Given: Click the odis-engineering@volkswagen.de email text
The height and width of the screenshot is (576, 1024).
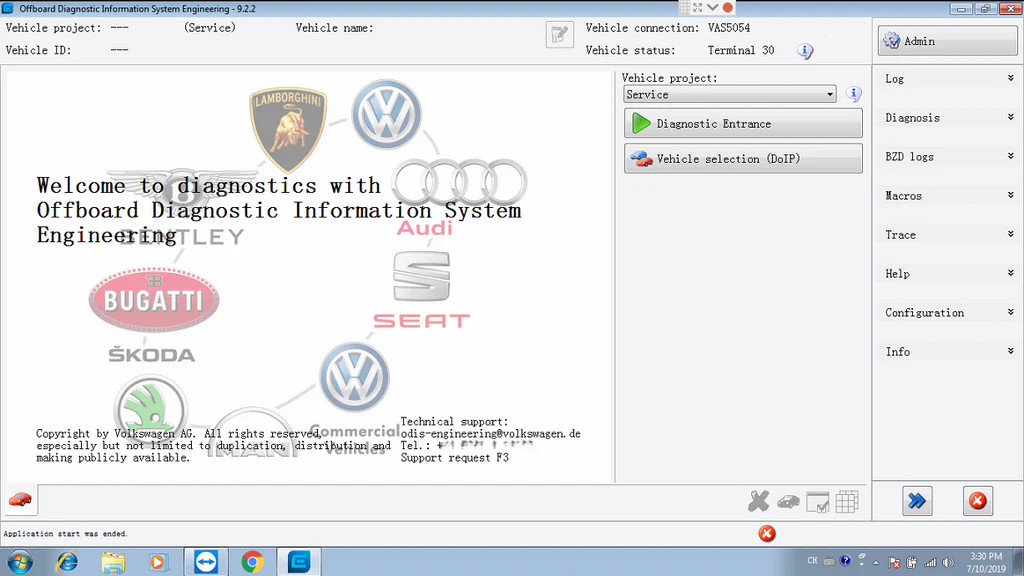Looking at the screenshot, I should (490, 434).
